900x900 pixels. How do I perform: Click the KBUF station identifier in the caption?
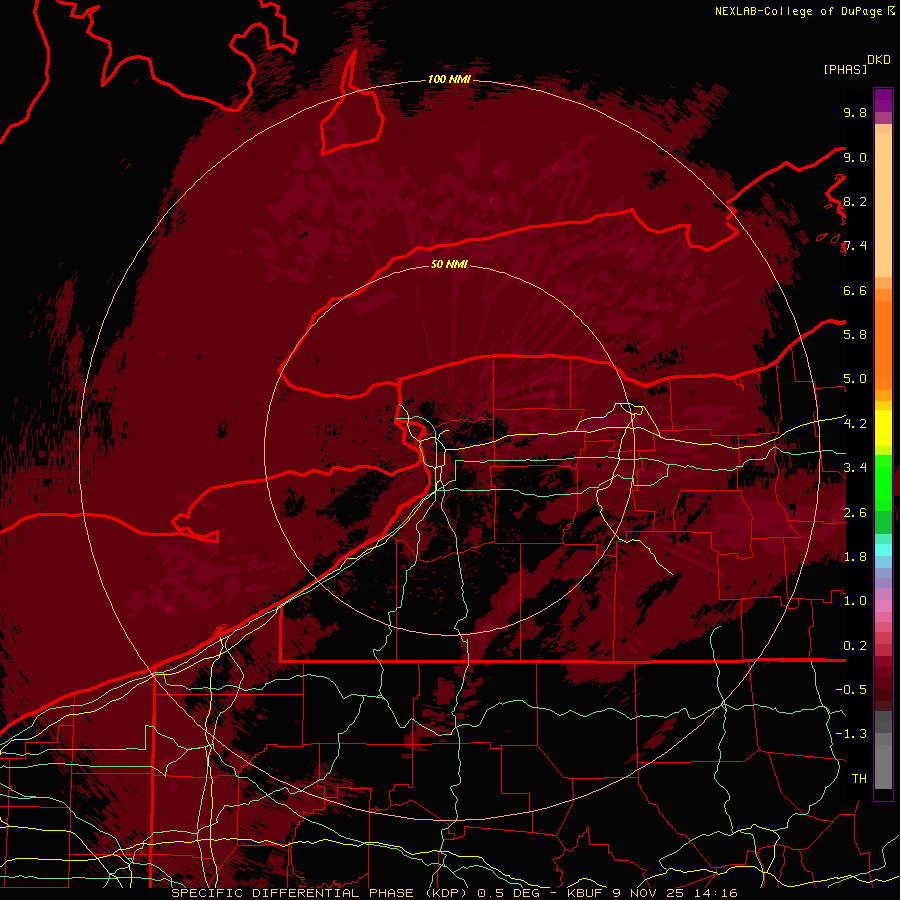pos(584,893)
